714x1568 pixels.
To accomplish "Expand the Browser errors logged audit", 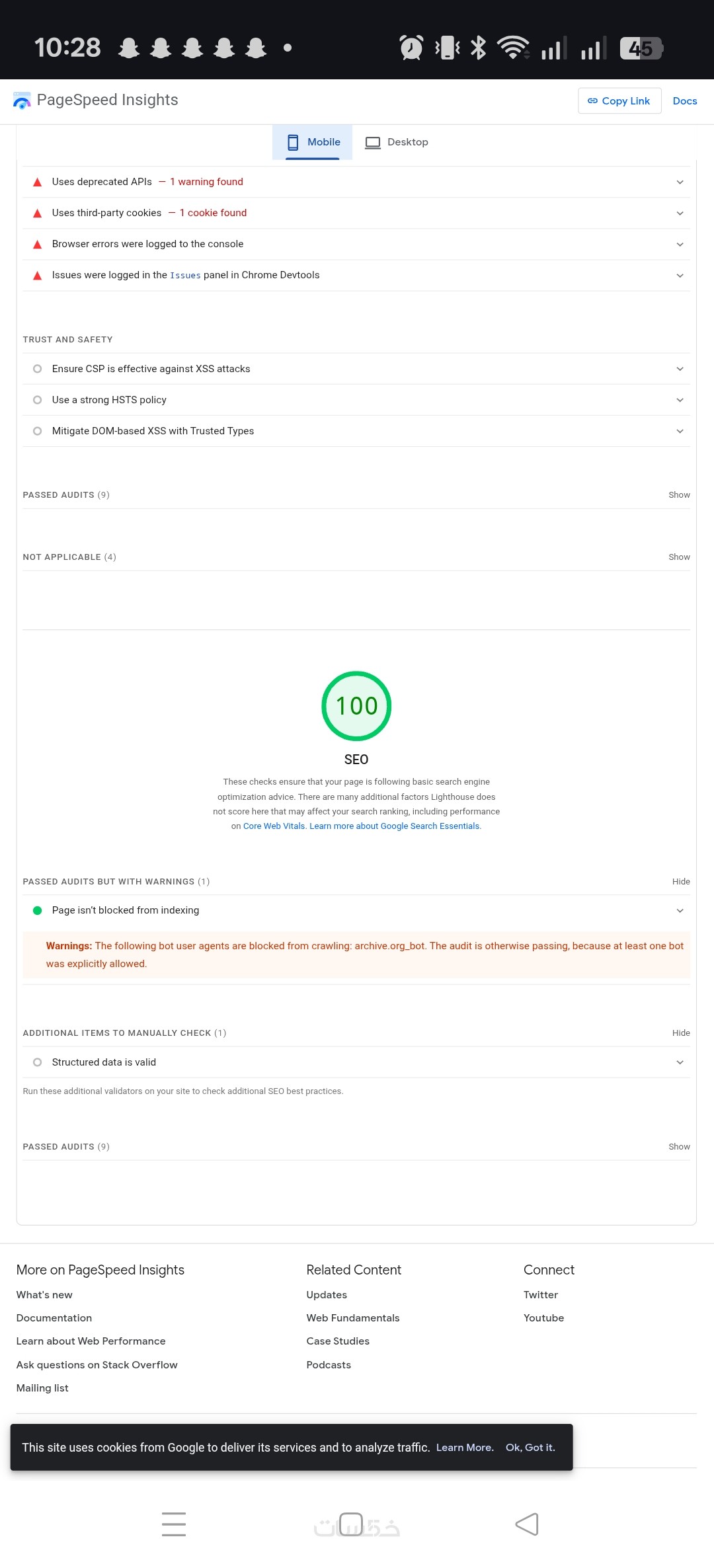I will click(680, 245).
